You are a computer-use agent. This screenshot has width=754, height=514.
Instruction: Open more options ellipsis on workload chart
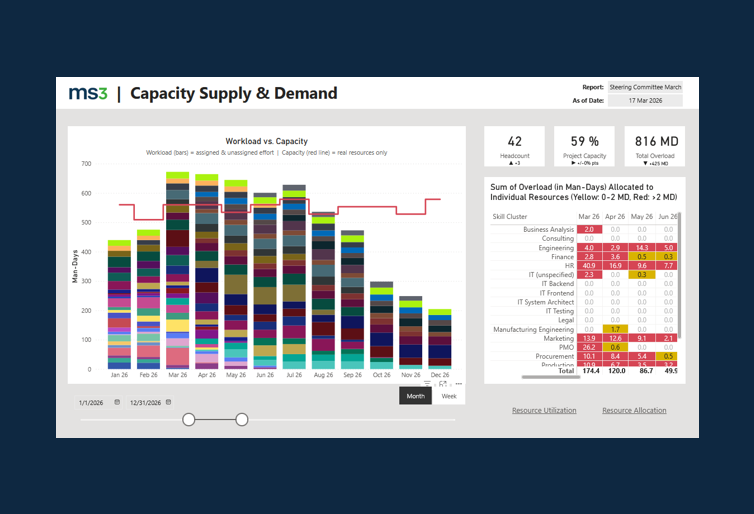(x=459, y=384)
